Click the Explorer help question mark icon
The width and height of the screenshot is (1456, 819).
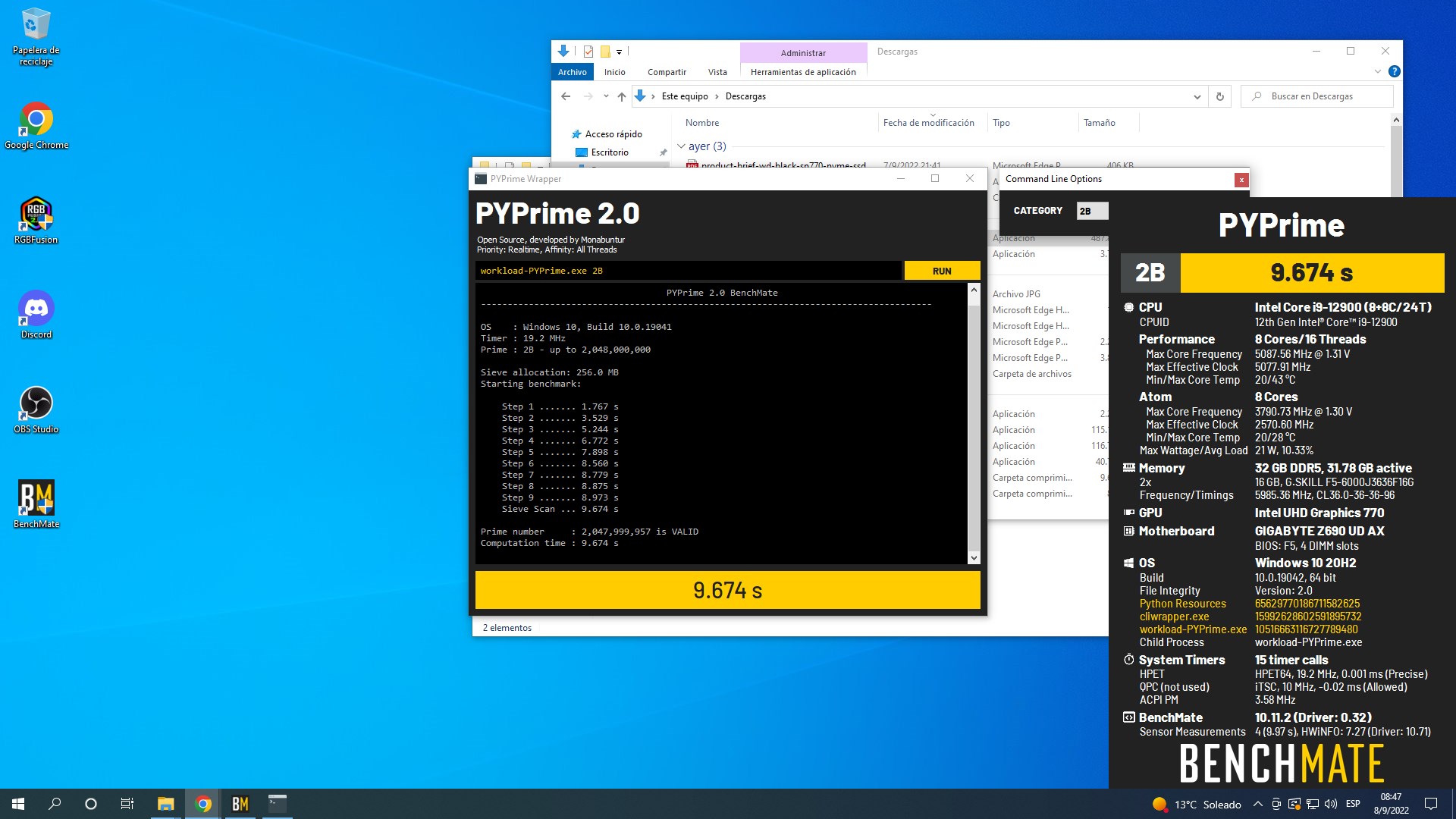click(x=1394, y=71)
